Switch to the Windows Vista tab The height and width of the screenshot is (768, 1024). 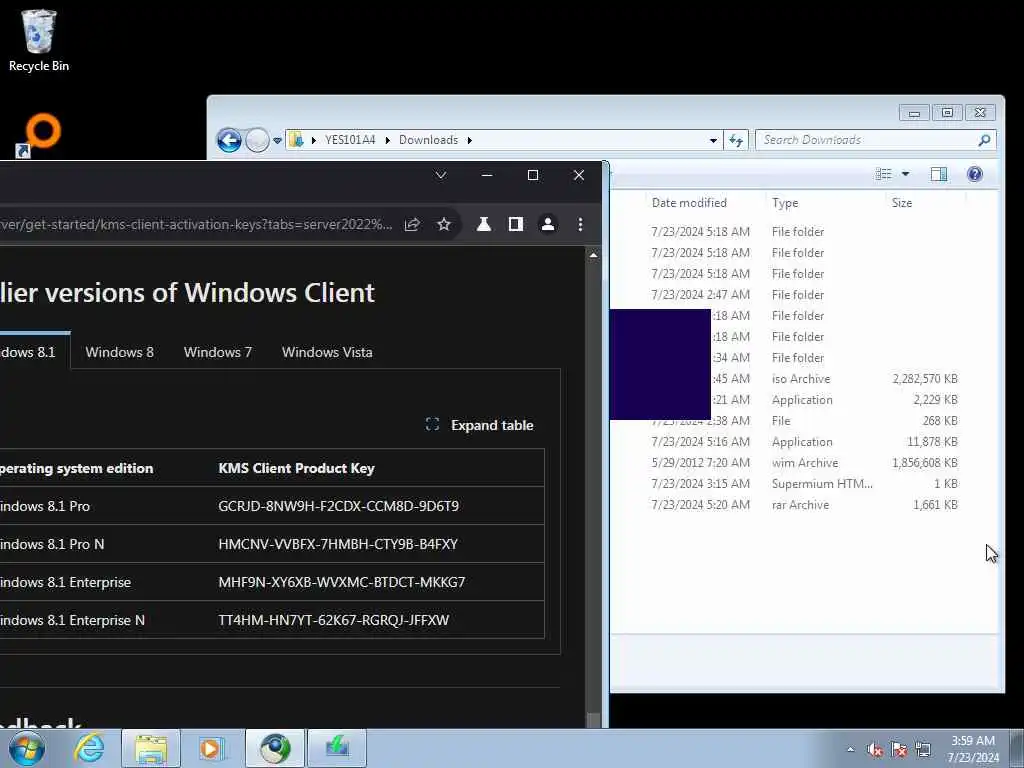327,352
